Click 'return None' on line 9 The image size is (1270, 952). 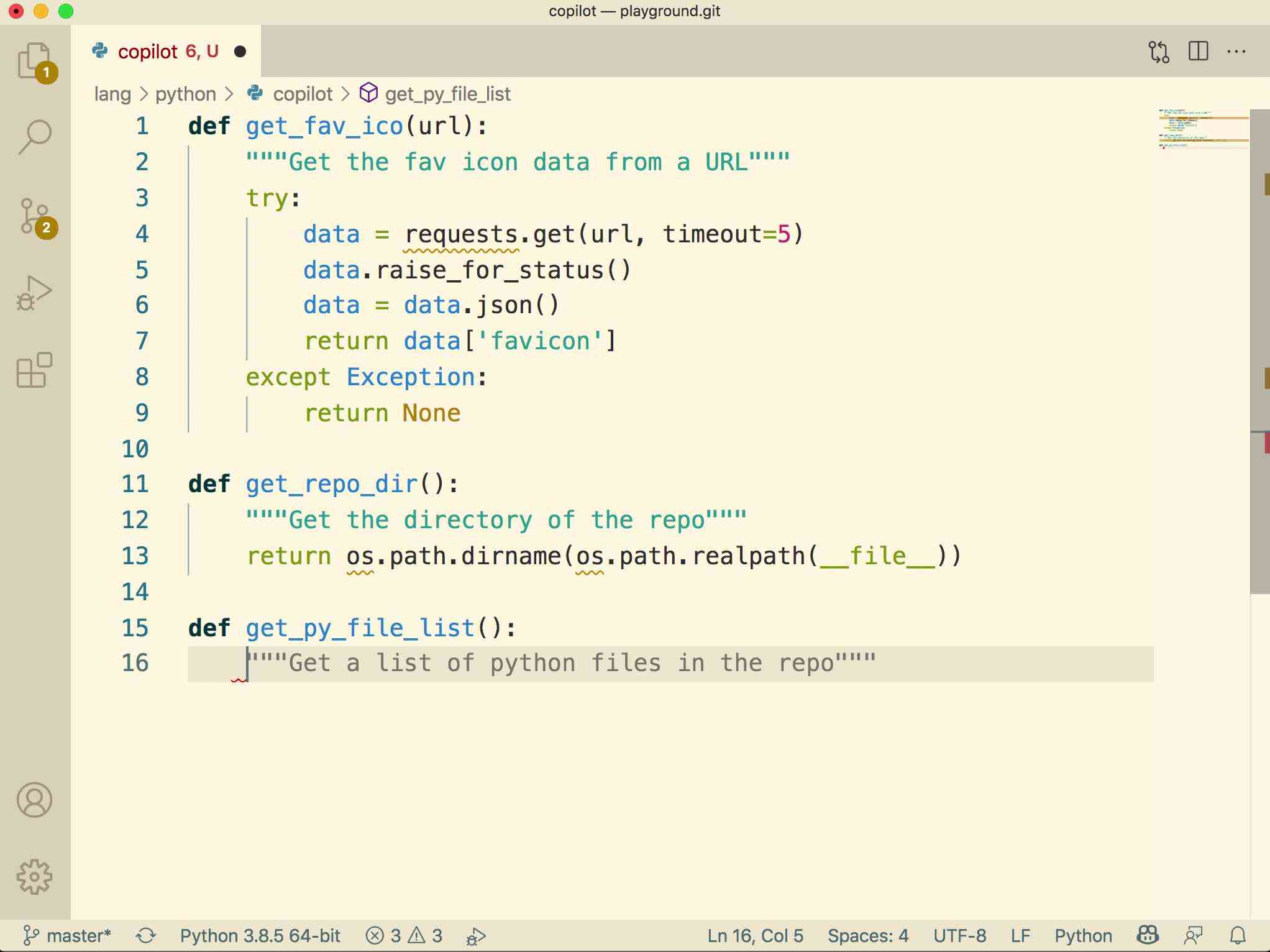tap(382, 413)
